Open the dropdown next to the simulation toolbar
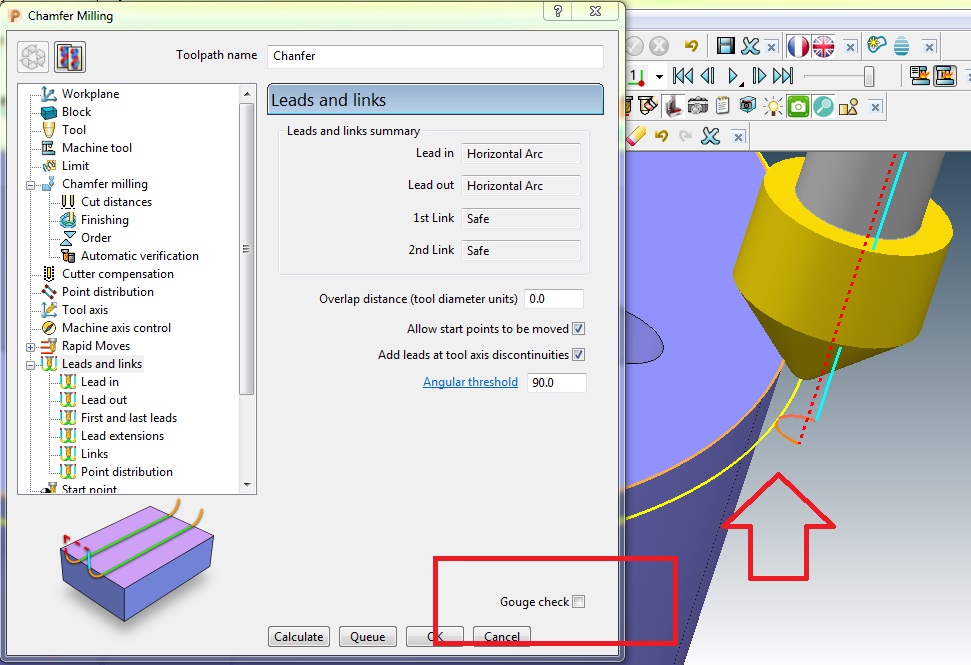Image resolution: width=971 pixels, height=665 pixels. (x=660, y=76)
